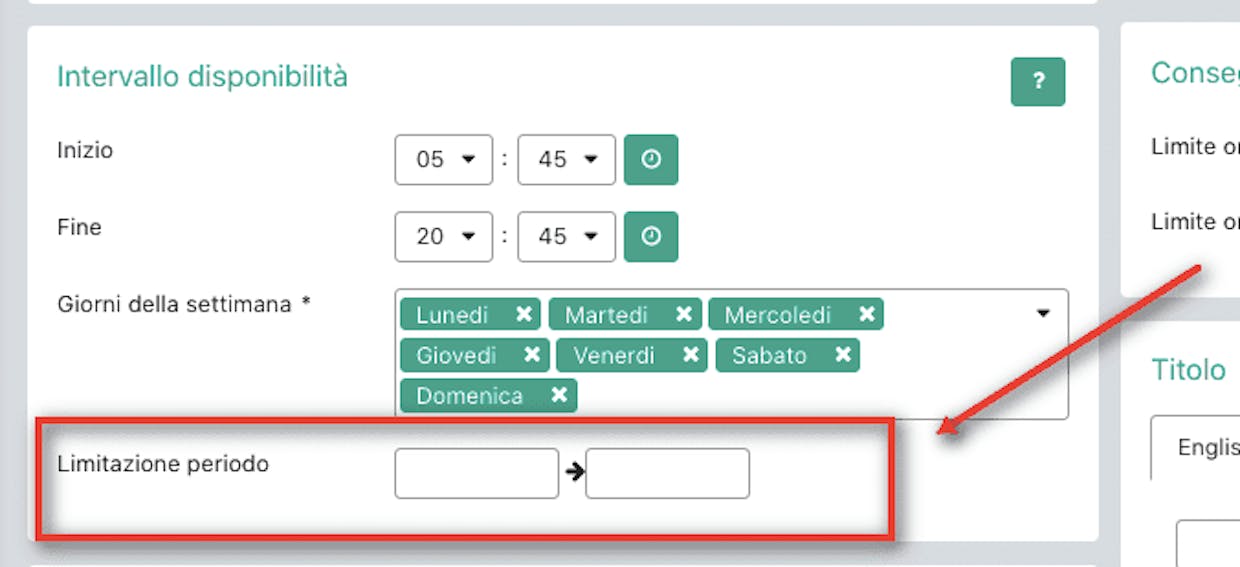
Task: Open the Inizio hour dropdown
Action: pos(444,160)
